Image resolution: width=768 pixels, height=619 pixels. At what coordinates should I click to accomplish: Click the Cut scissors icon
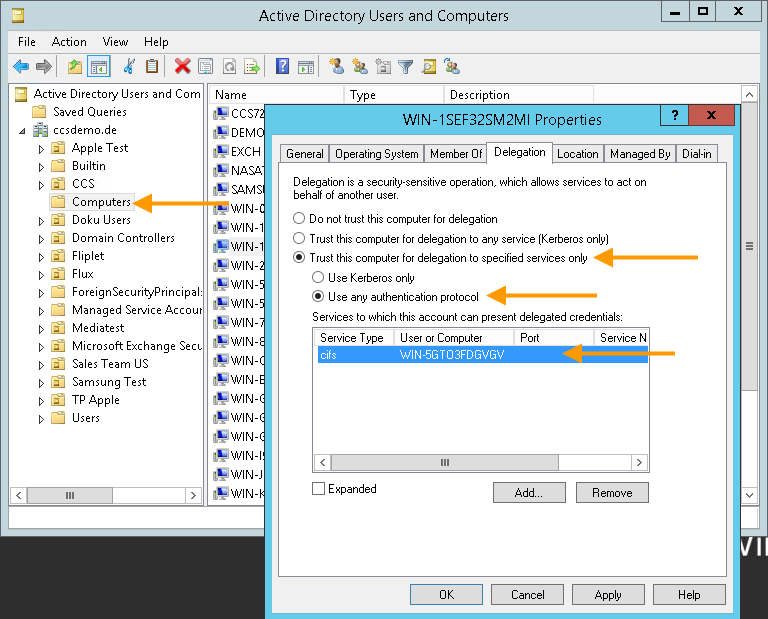pos(129,66)
